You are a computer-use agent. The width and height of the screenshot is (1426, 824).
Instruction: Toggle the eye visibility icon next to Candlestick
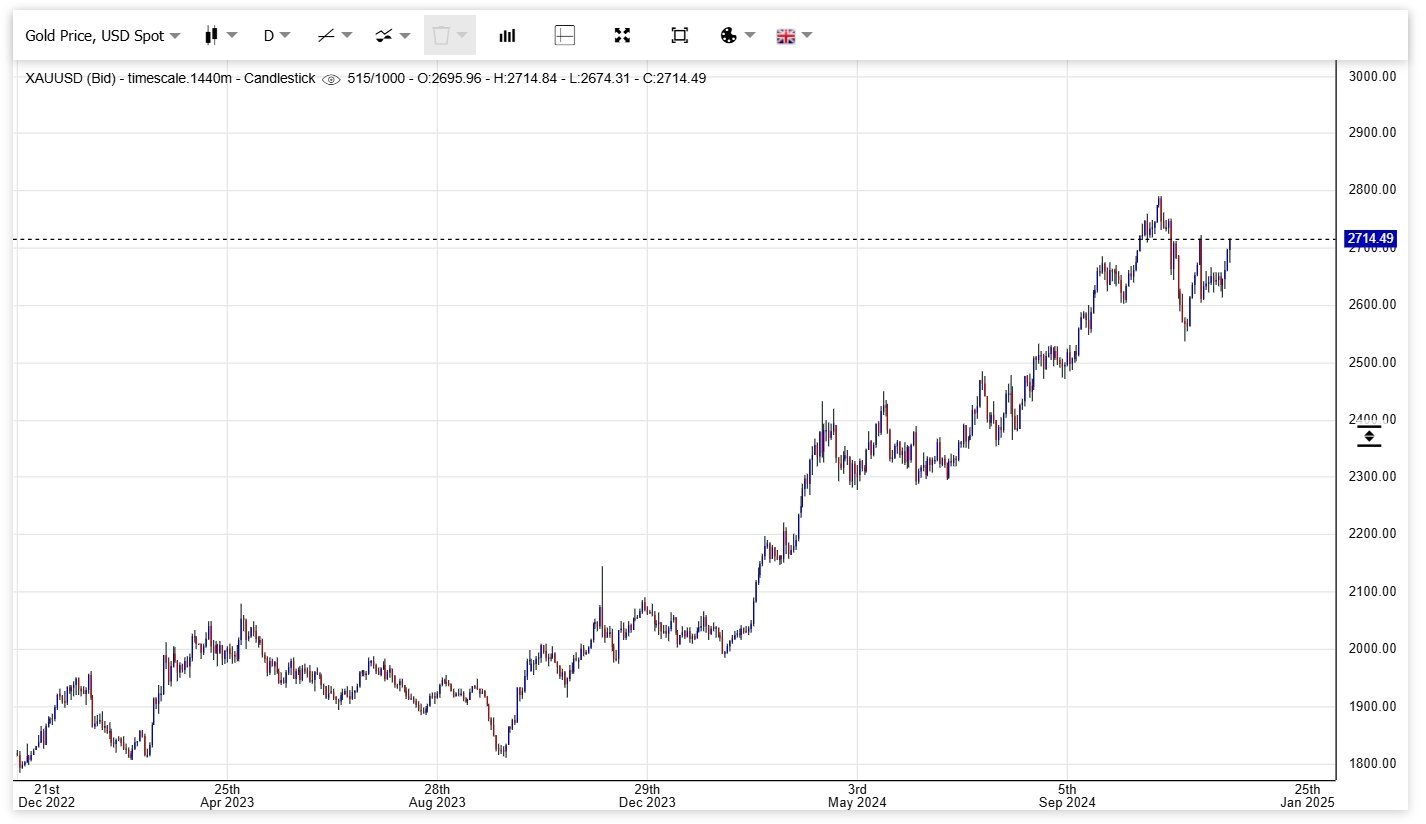[x=331, y=79]
